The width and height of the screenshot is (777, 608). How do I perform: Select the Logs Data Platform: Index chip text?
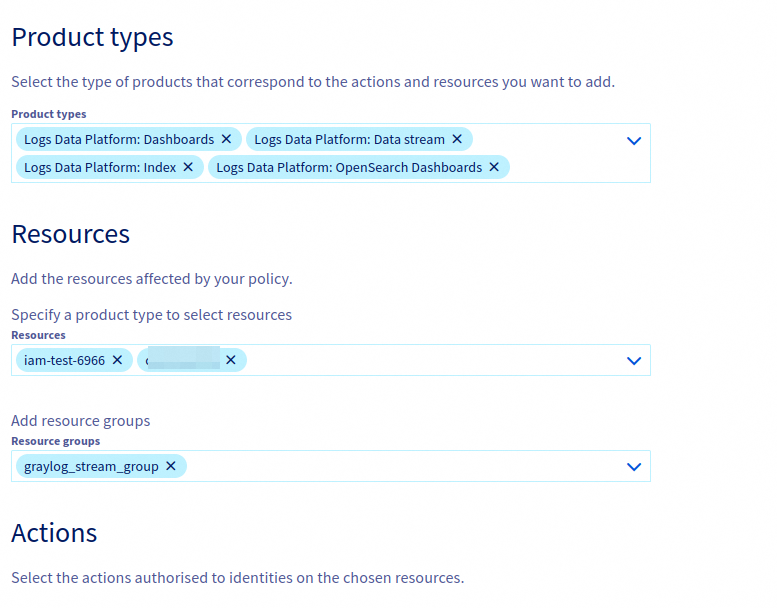[x=100, y=168]
